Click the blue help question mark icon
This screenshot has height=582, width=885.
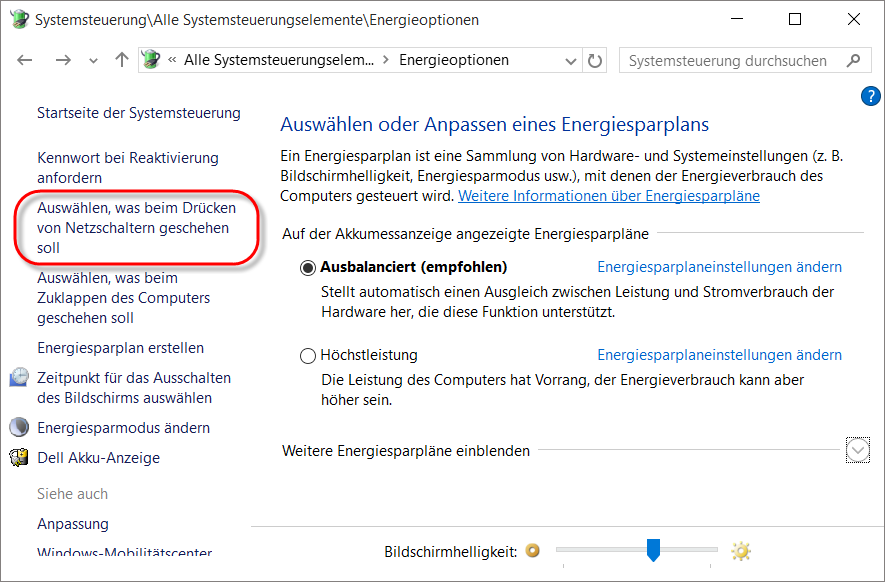(869, 96)
